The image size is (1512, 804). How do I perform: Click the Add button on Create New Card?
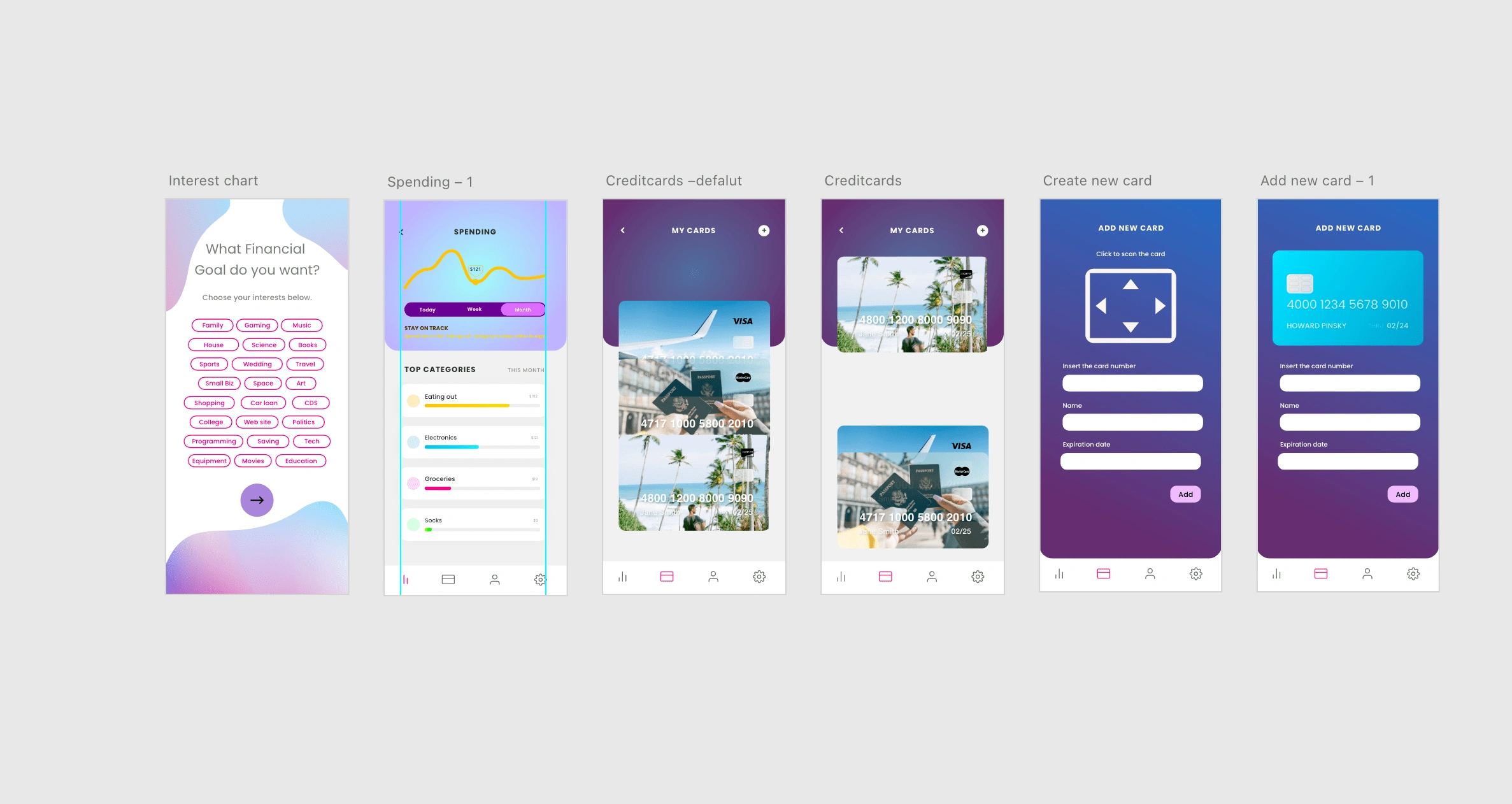[1186, 493]
